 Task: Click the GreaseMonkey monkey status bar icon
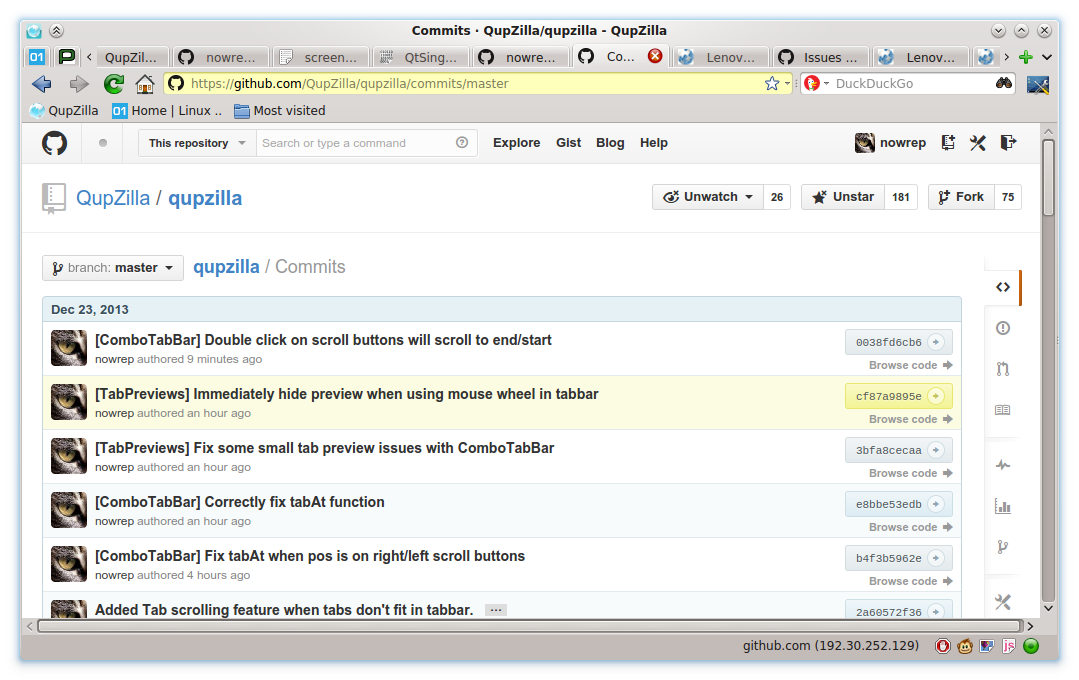965,646
